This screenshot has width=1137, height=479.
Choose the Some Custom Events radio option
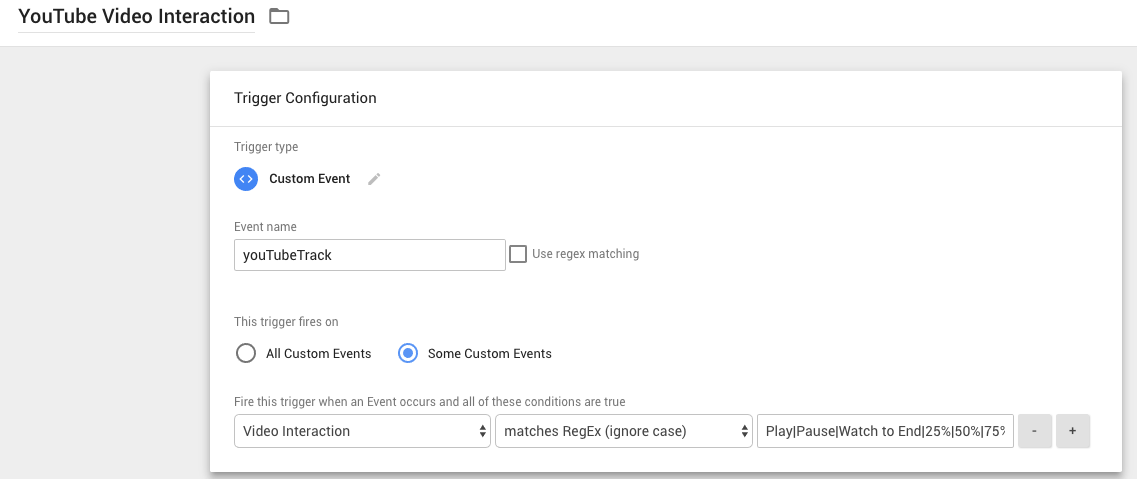(408, 353)
